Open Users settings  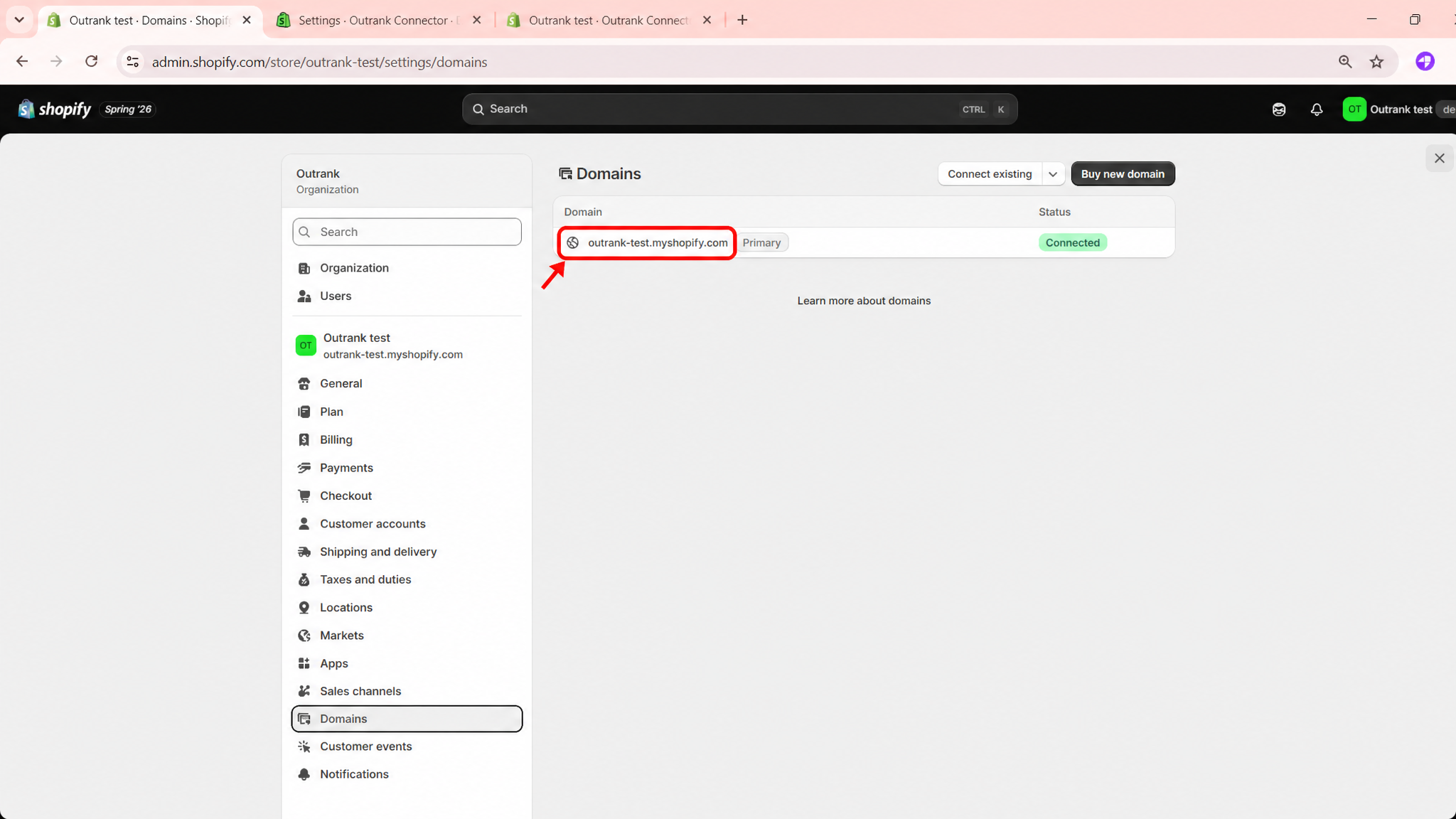(407, 296)
